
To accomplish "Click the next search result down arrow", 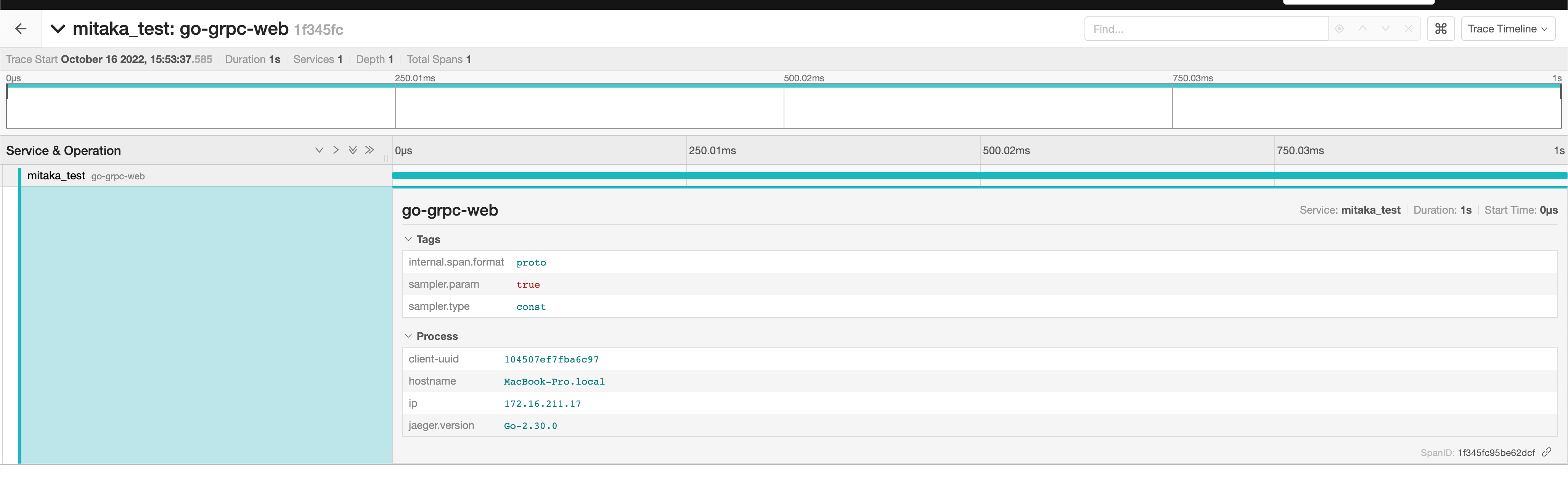I will coord(1385,29).
